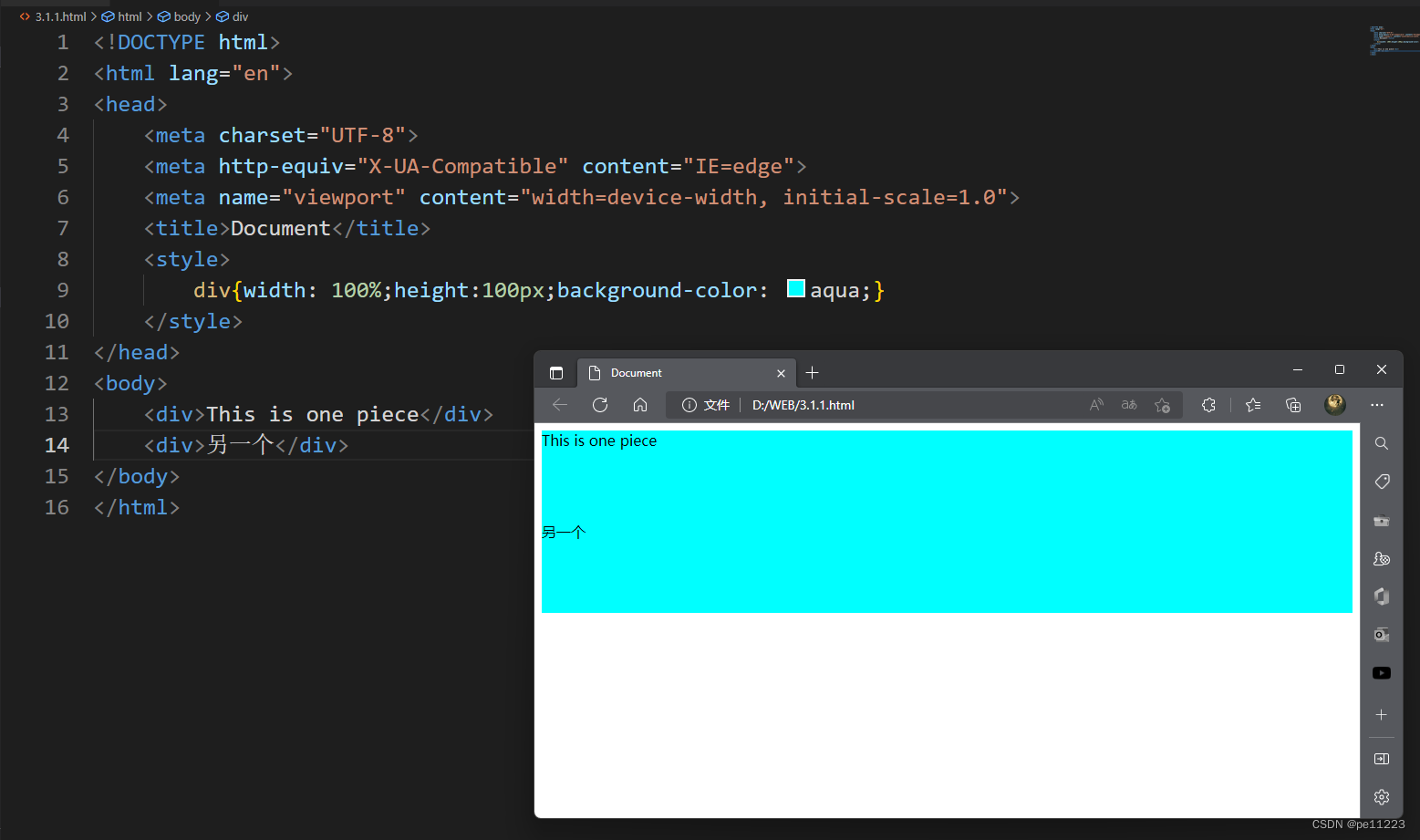Select the html breadcrumb item

coord(121,16)
